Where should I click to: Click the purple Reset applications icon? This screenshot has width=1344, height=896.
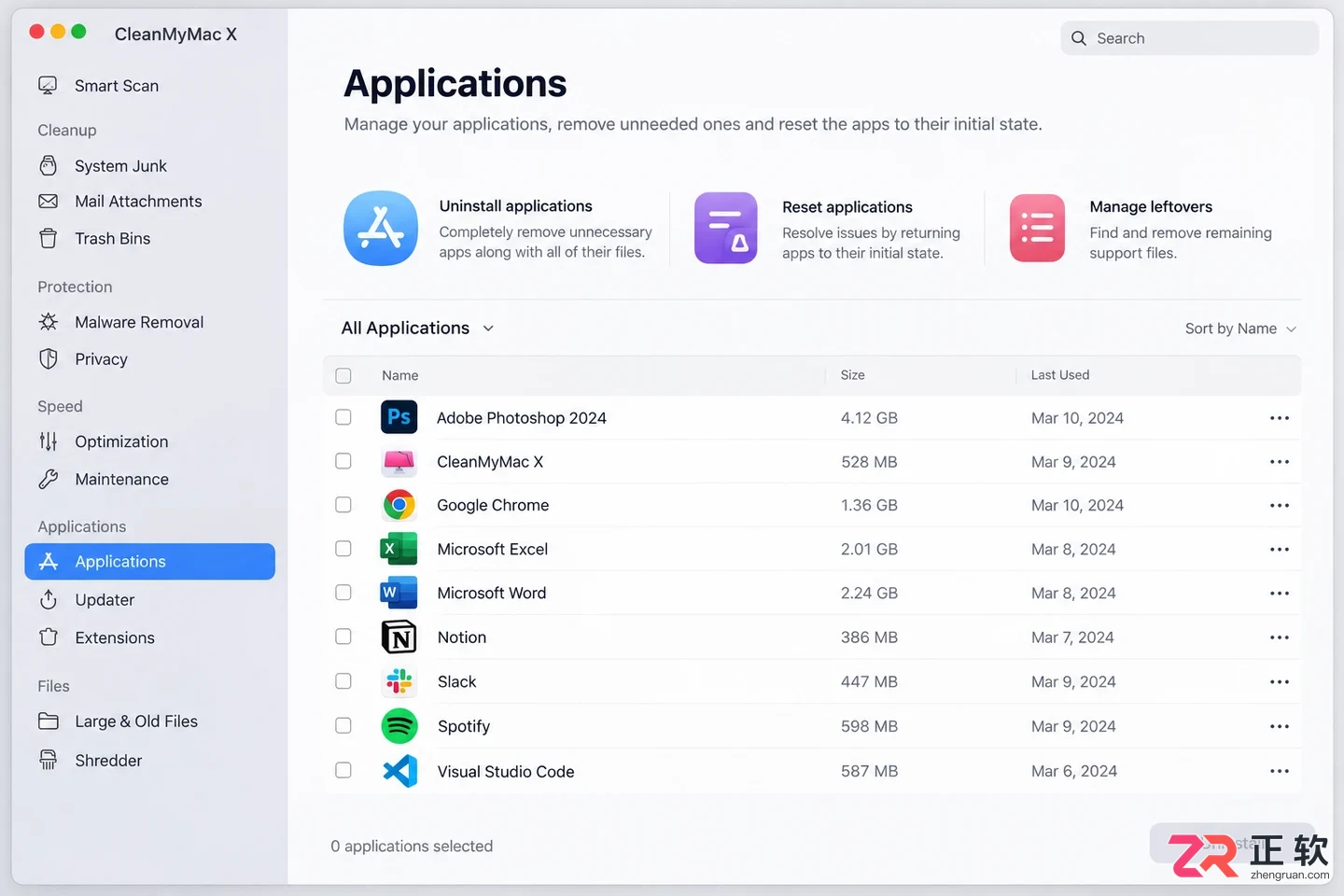(725, 228)
